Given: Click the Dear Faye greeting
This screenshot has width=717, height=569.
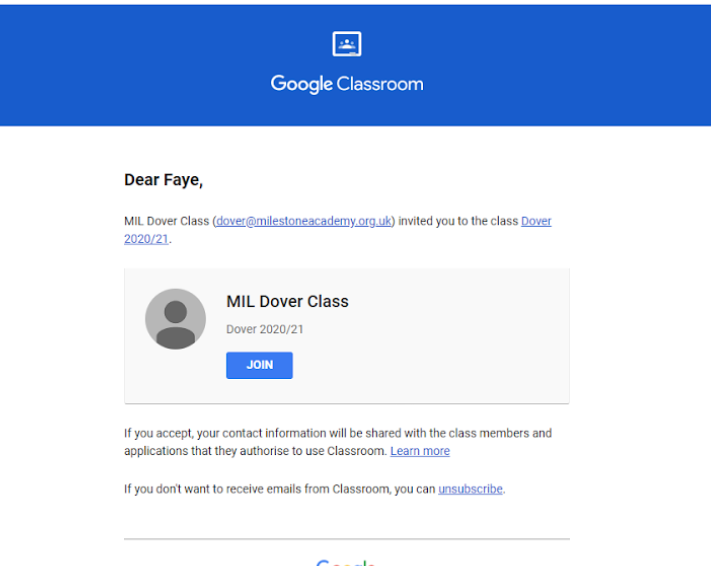Looking at the screenshot, I should [x=163, y=180].
